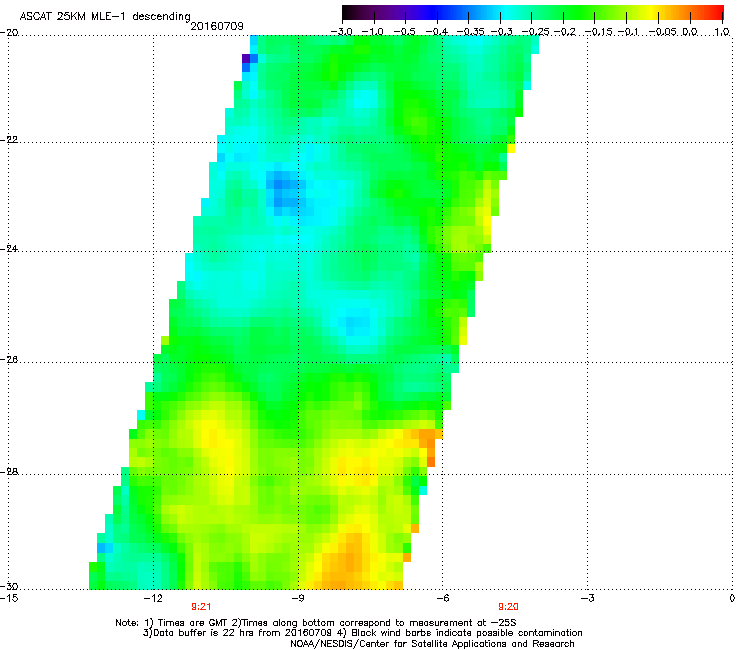Click the -24 latitude axis label
Viewport: 740px width, 650px height.
click(x=9, y=249)
